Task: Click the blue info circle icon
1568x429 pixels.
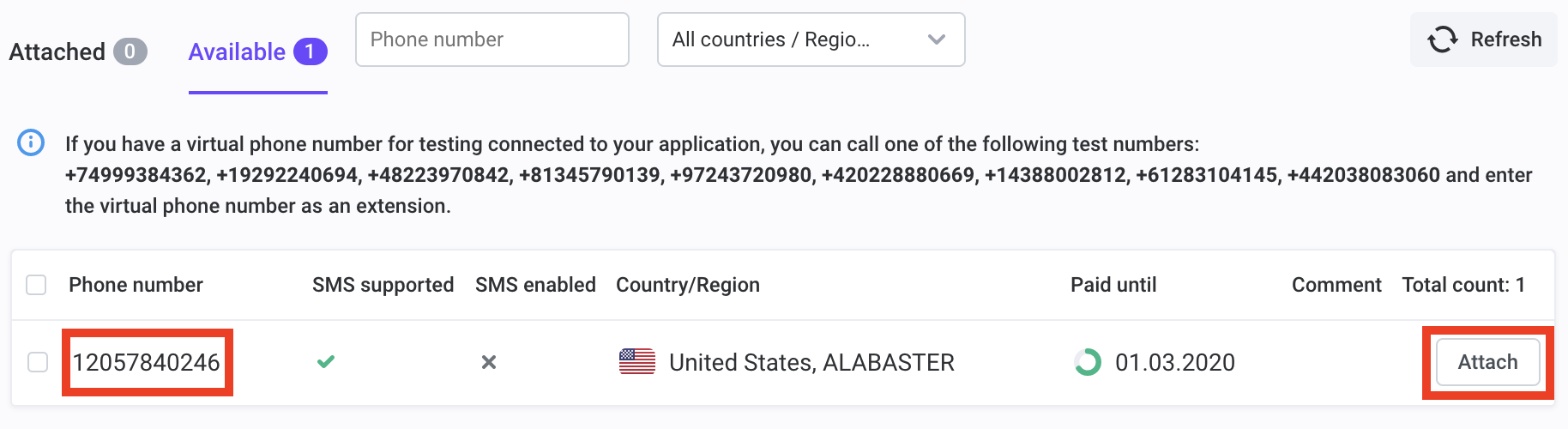Action: [31, 142]
